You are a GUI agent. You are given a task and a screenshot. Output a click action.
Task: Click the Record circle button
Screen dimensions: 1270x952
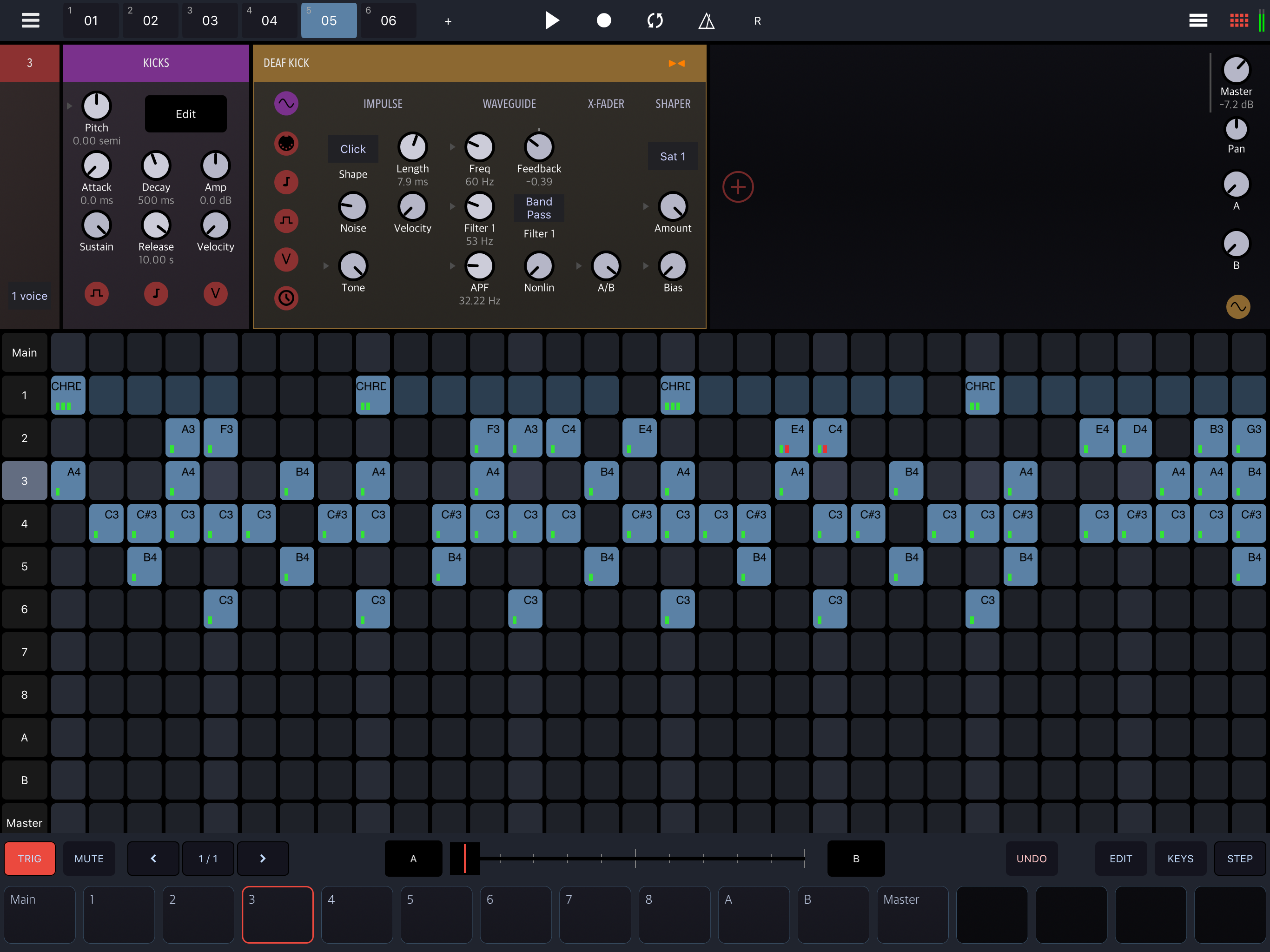click(603, 20)
